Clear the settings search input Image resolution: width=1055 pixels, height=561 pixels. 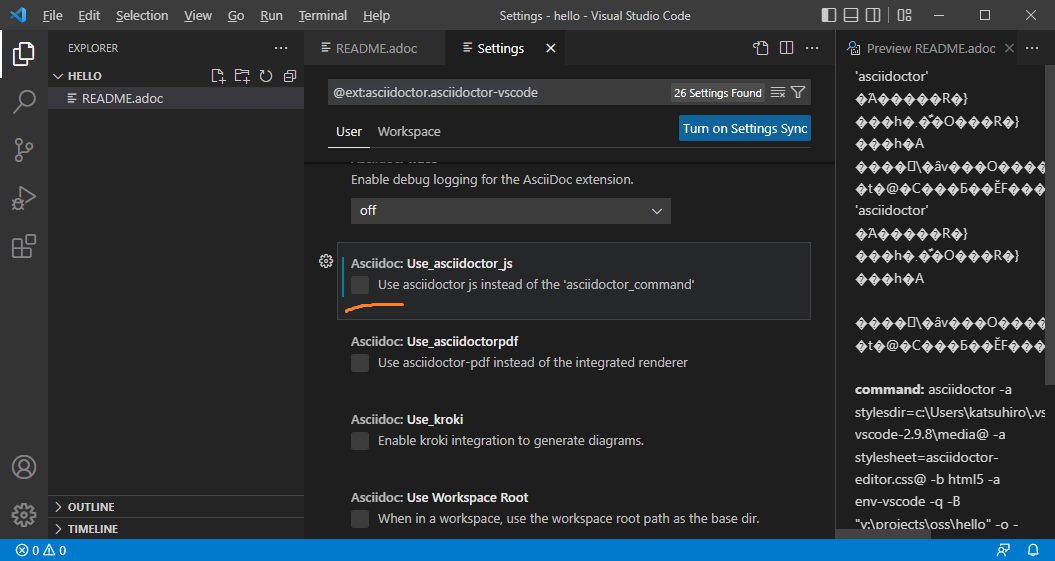[x=778, y=93]
